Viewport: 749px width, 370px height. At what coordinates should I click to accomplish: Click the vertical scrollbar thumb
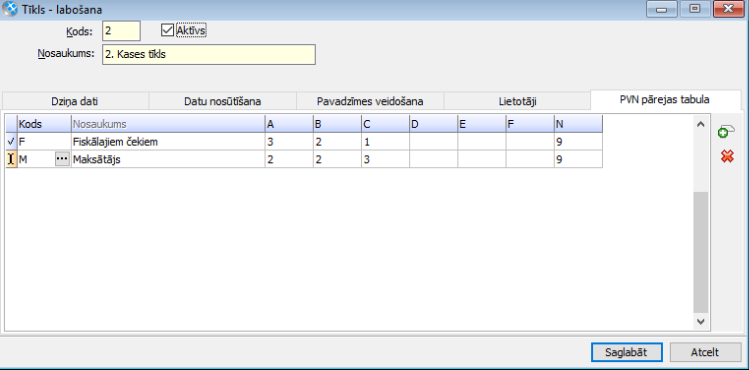coord(701,253)
